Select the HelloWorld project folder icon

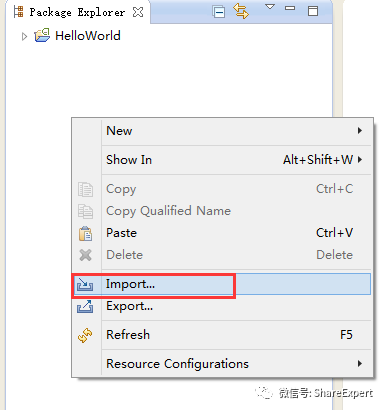[x=42, y=35]
